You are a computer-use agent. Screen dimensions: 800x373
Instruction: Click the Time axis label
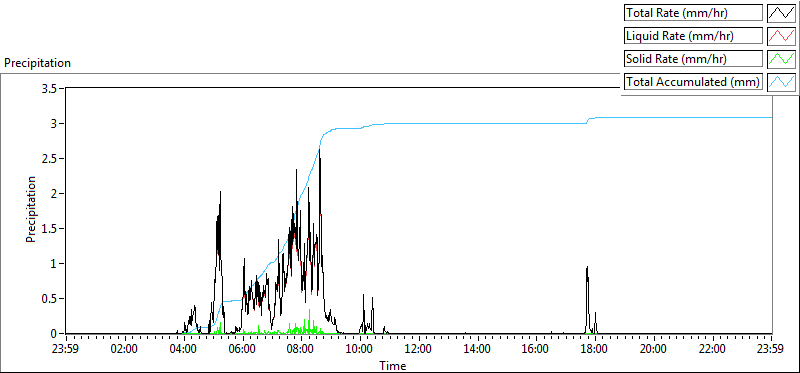tap(392, 366)
